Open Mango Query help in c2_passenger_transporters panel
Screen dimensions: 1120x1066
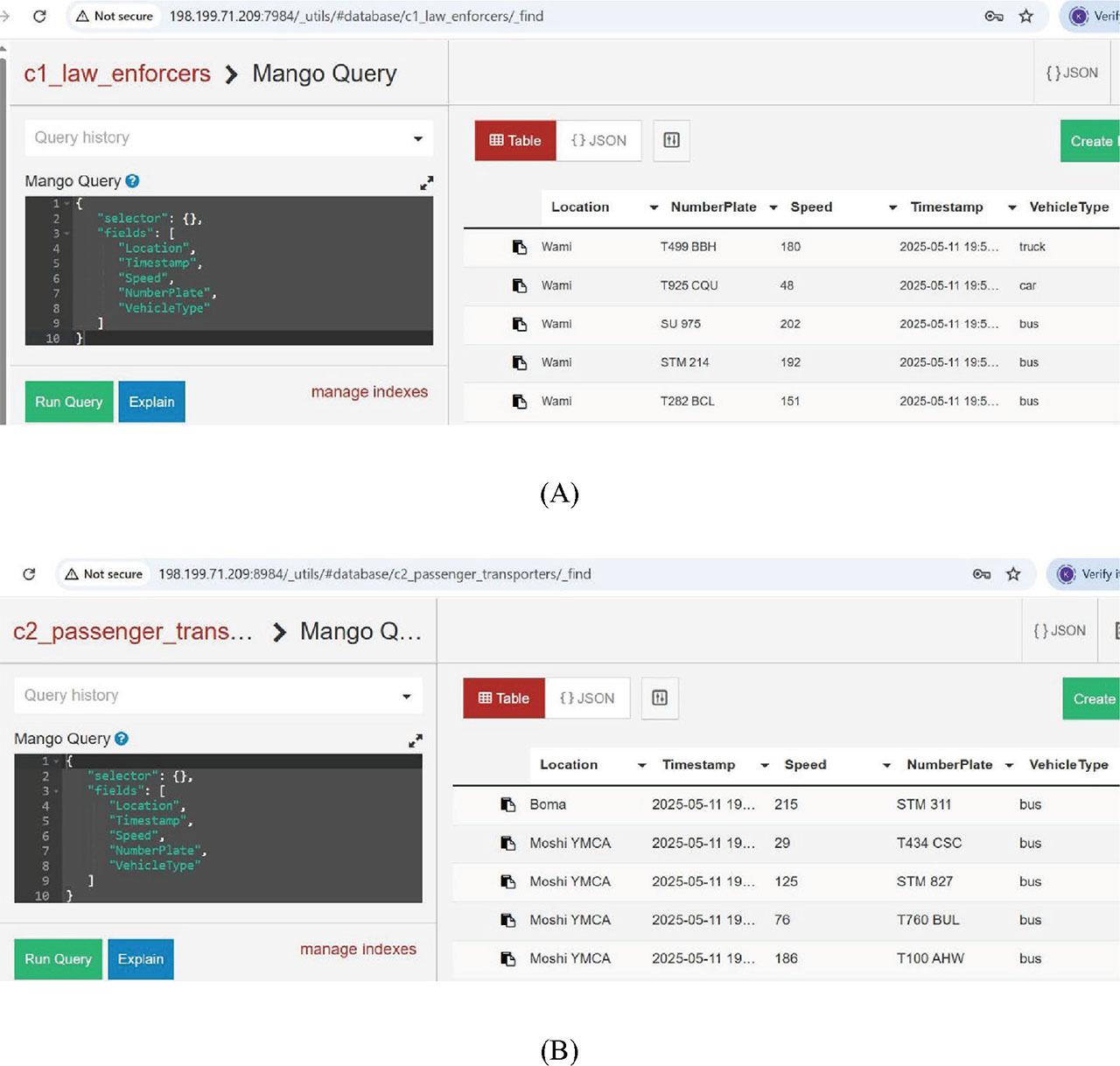click(x=122, y=739)
